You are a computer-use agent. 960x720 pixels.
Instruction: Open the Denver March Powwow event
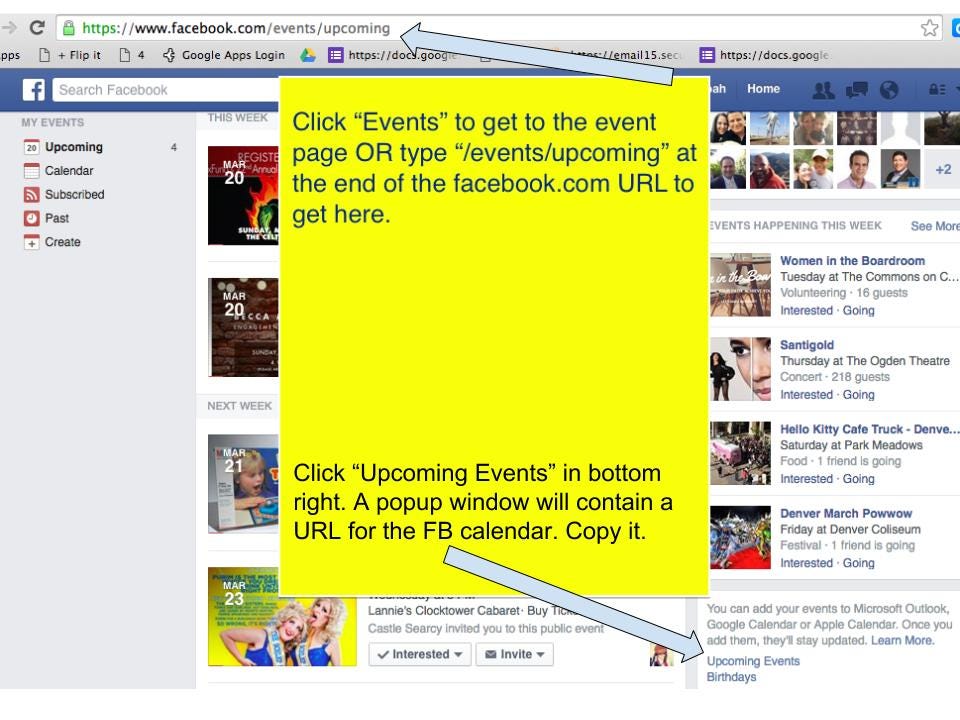tap(846, 514)
